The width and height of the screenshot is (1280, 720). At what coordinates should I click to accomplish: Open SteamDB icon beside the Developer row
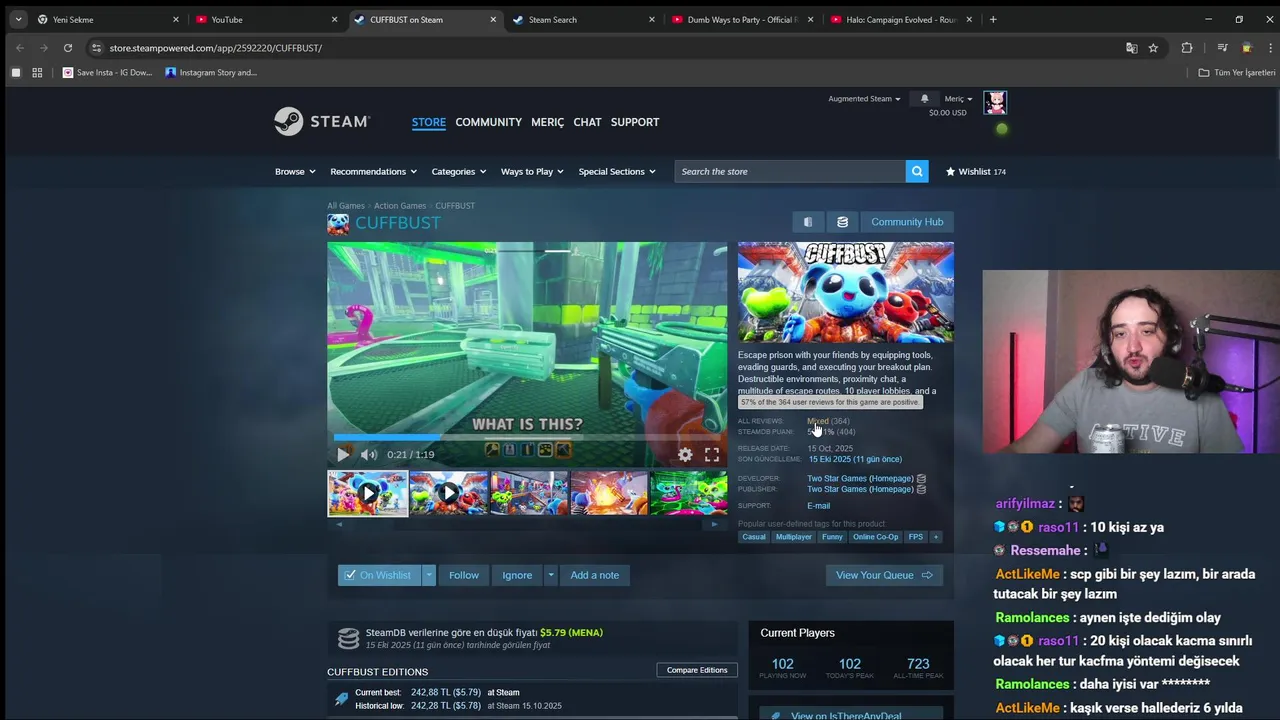click(921, 478)
